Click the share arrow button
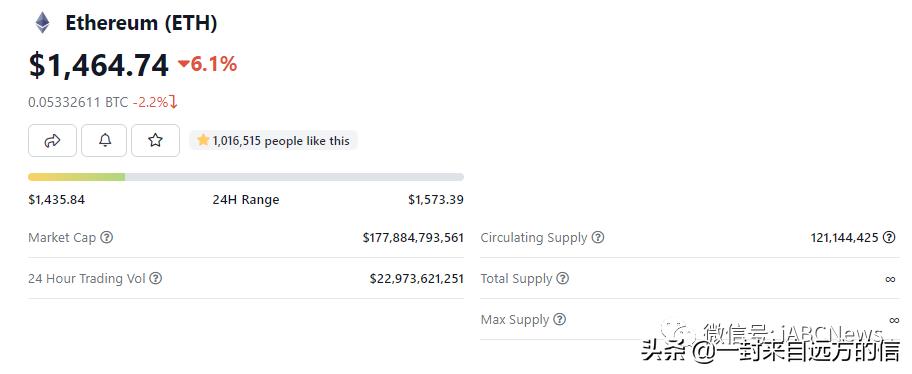912x374 pixels. tap(52, 140)
